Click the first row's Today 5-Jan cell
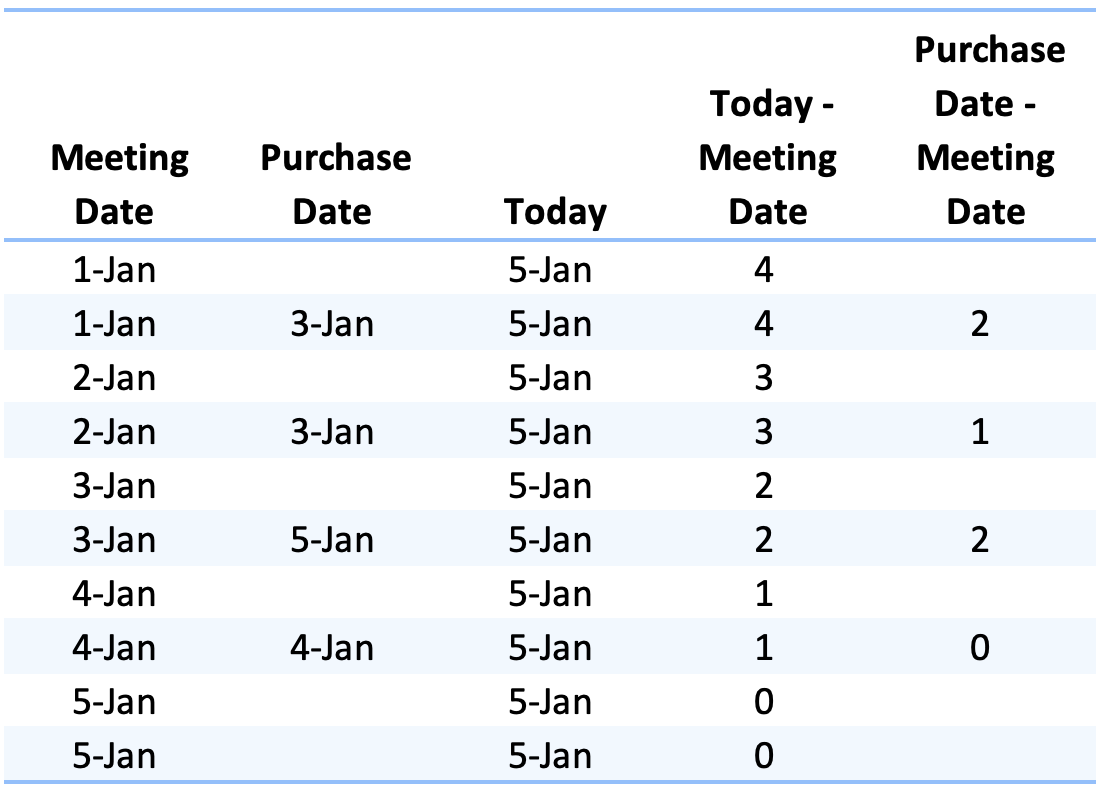 (x=550, y=269)
